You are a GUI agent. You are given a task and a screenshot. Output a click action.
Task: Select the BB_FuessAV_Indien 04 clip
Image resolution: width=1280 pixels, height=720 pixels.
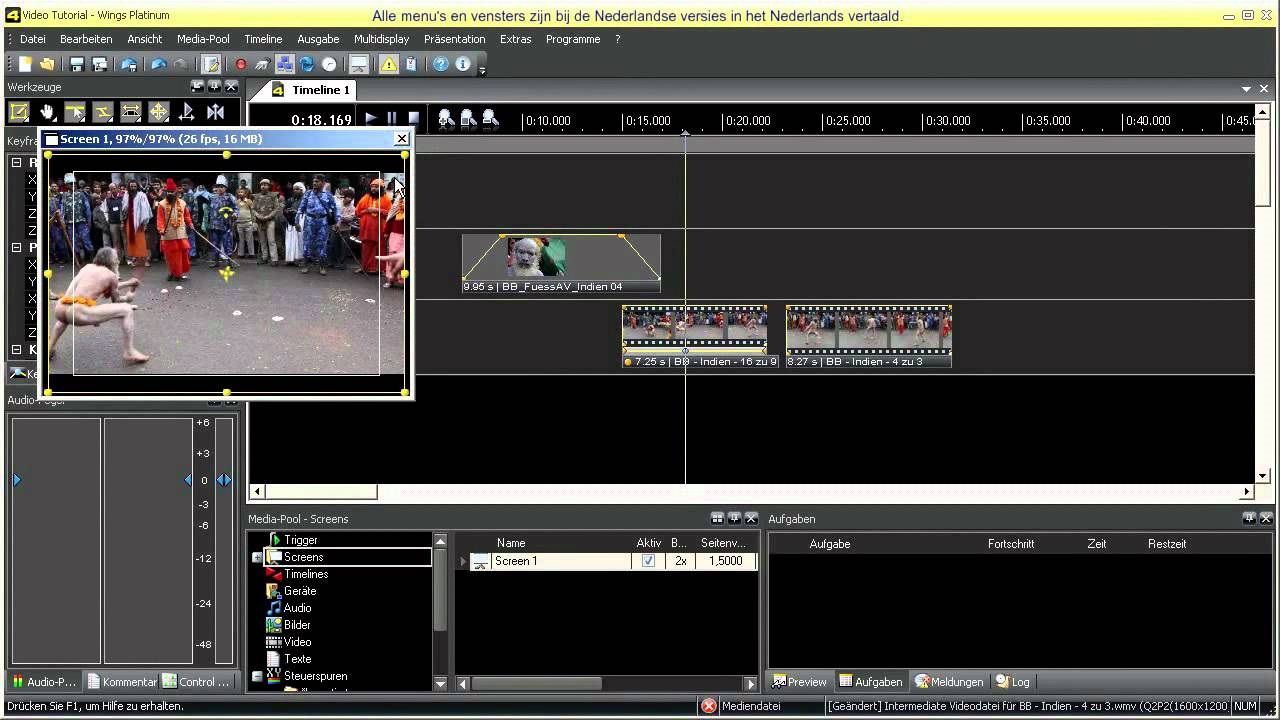pyautogui.click(x=561, y=263)
